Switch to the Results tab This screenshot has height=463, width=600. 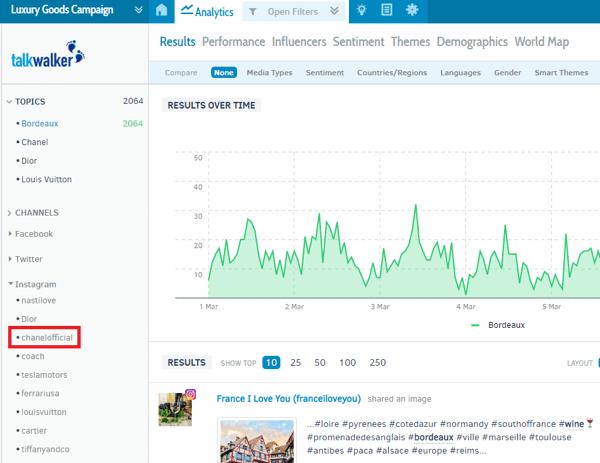coord(178,42)
